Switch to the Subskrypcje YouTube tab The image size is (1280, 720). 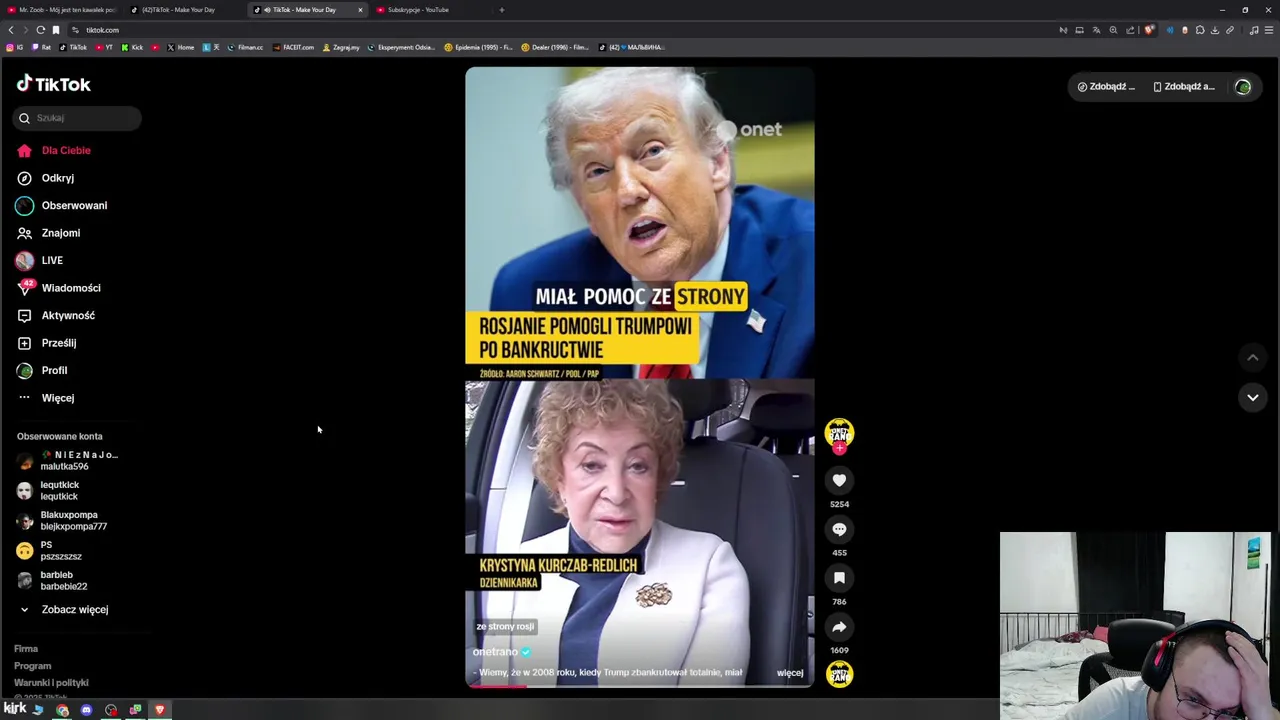point(430,10)
